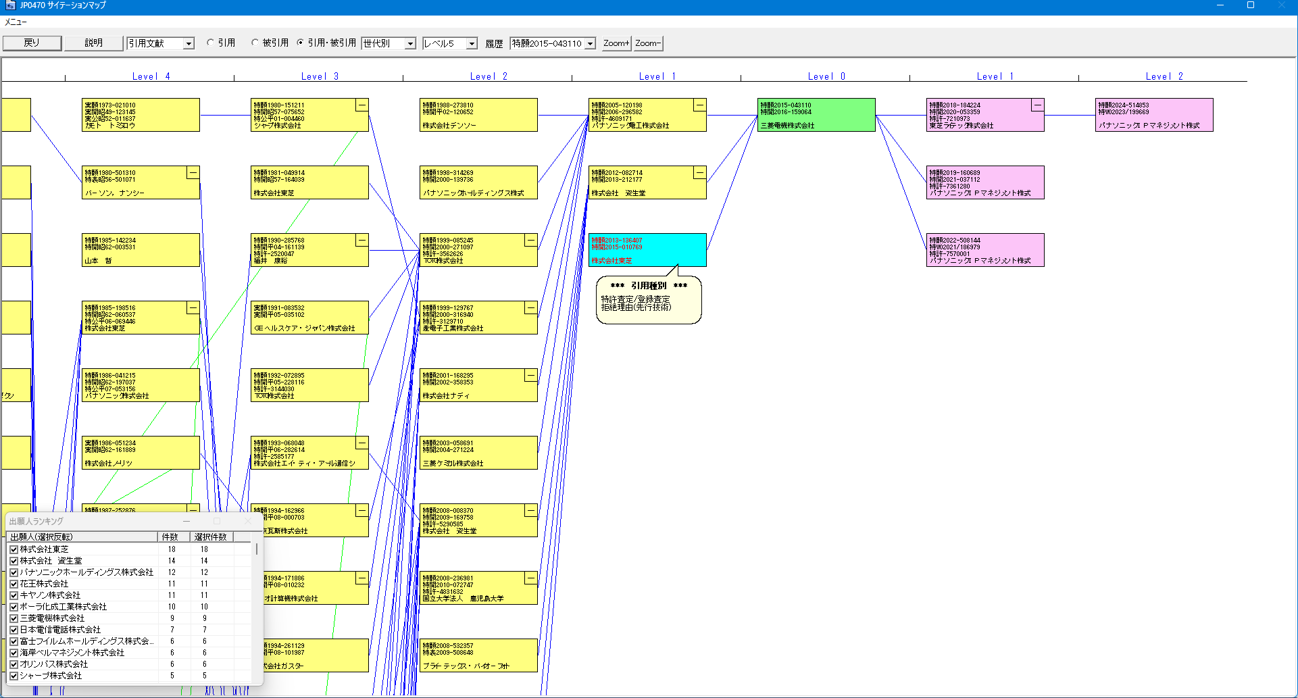The image size is (1298, 698).
Task: Uncheck 日本電信電話株式会社 checkbox
Action: (14, 630)
